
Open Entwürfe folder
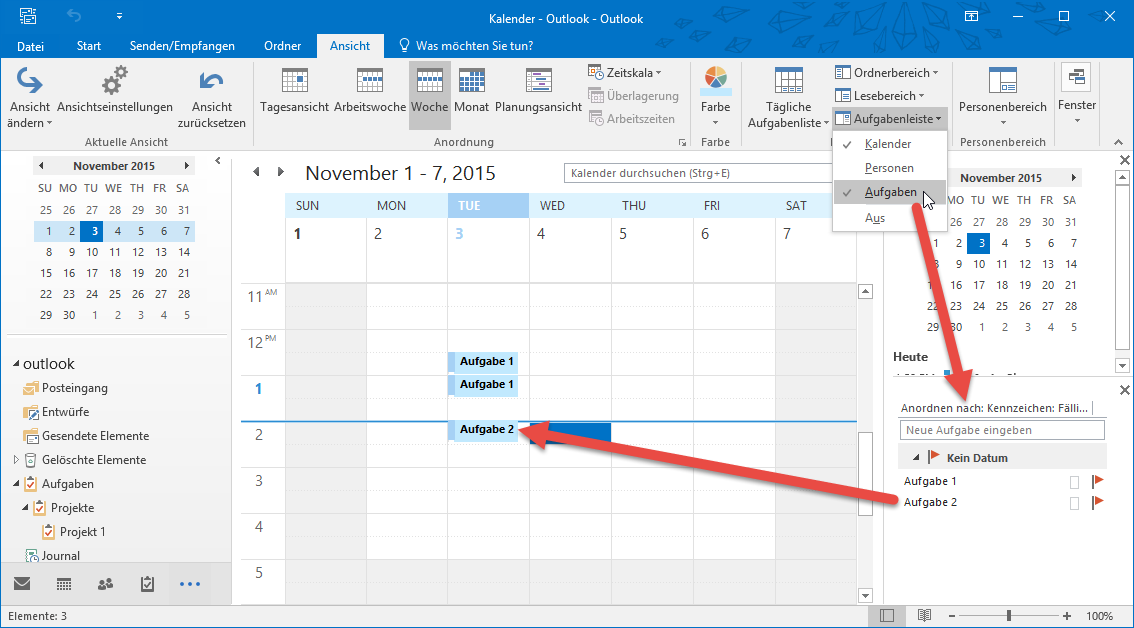tap(66, 412)
